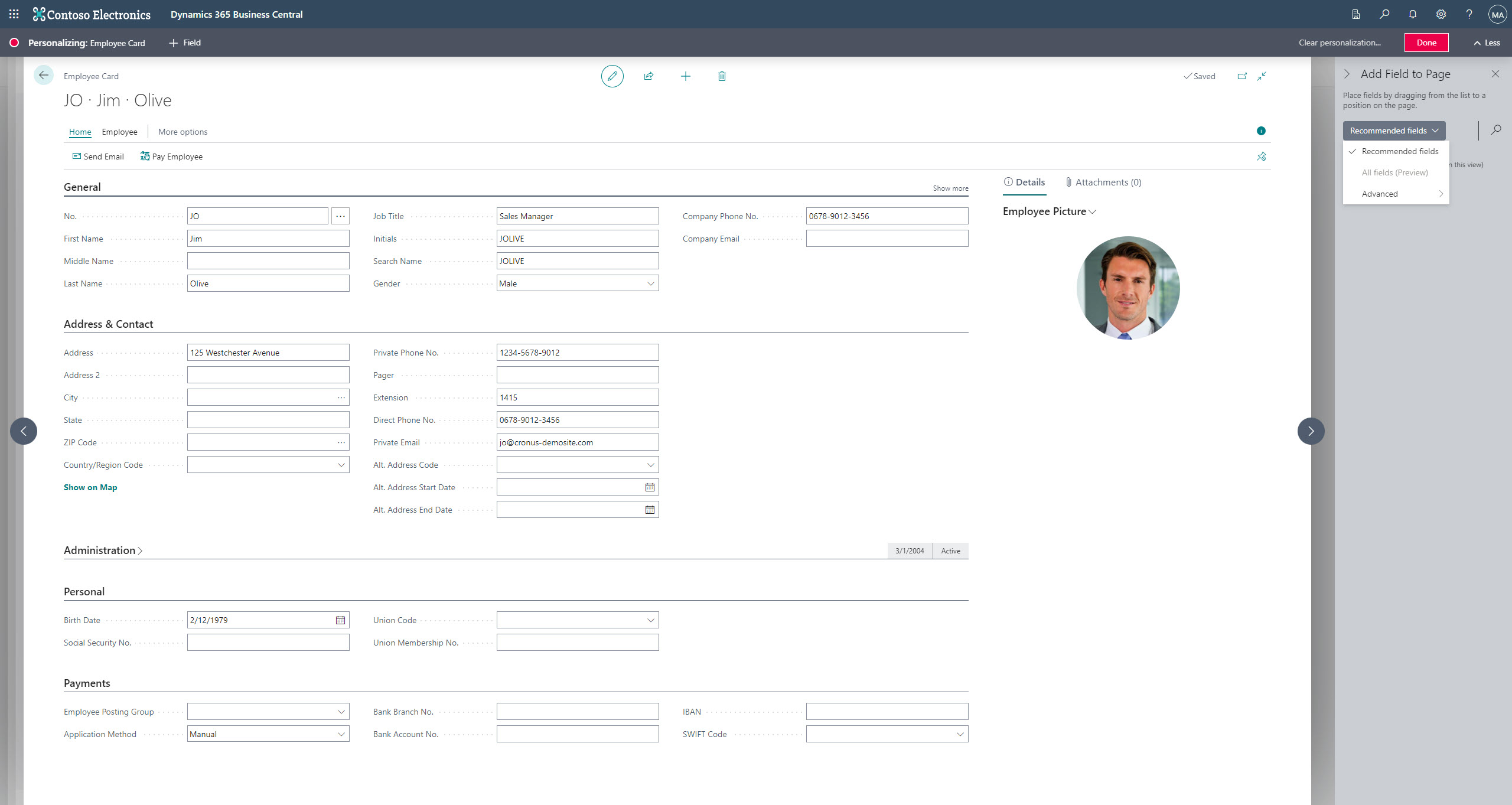Go to previous record arrow
This screenshot has width=1512, height=805.
[24, 431]
